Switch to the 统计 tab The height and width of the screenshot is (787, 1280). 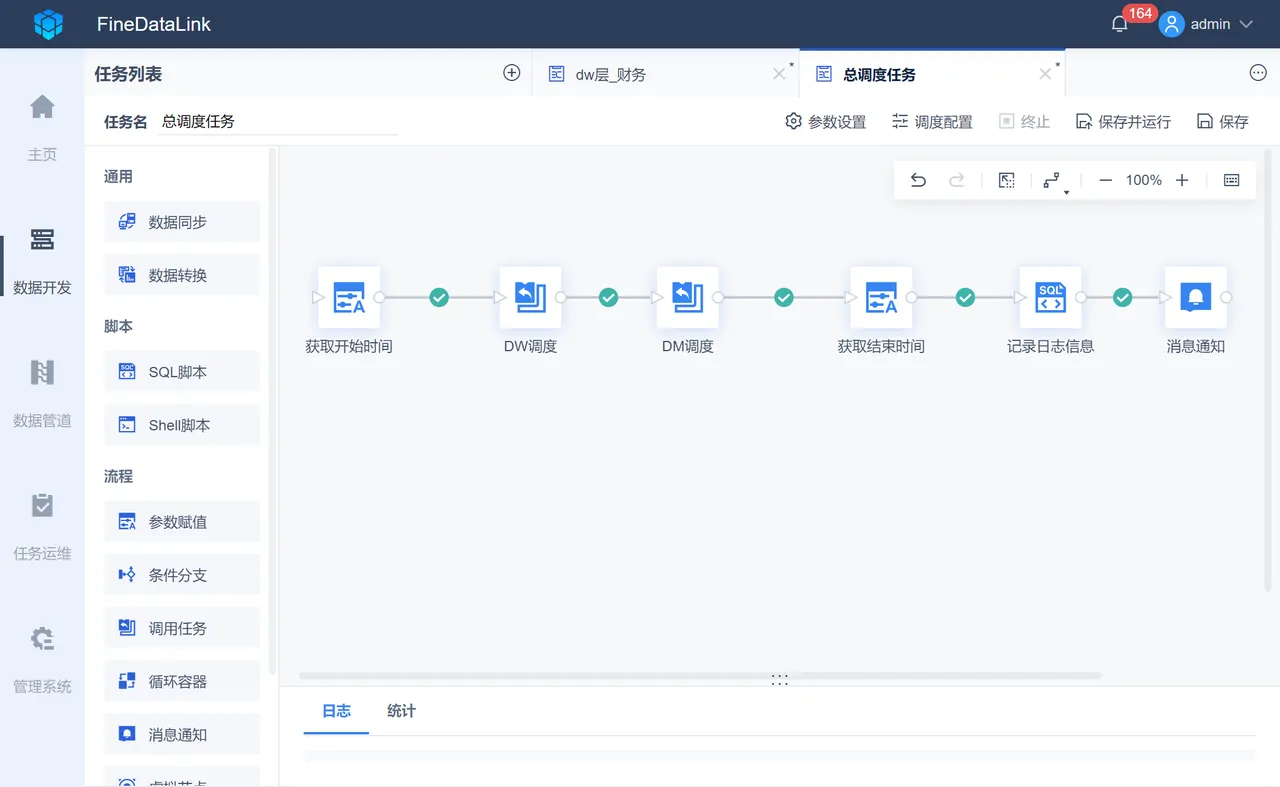pos(401,711)
